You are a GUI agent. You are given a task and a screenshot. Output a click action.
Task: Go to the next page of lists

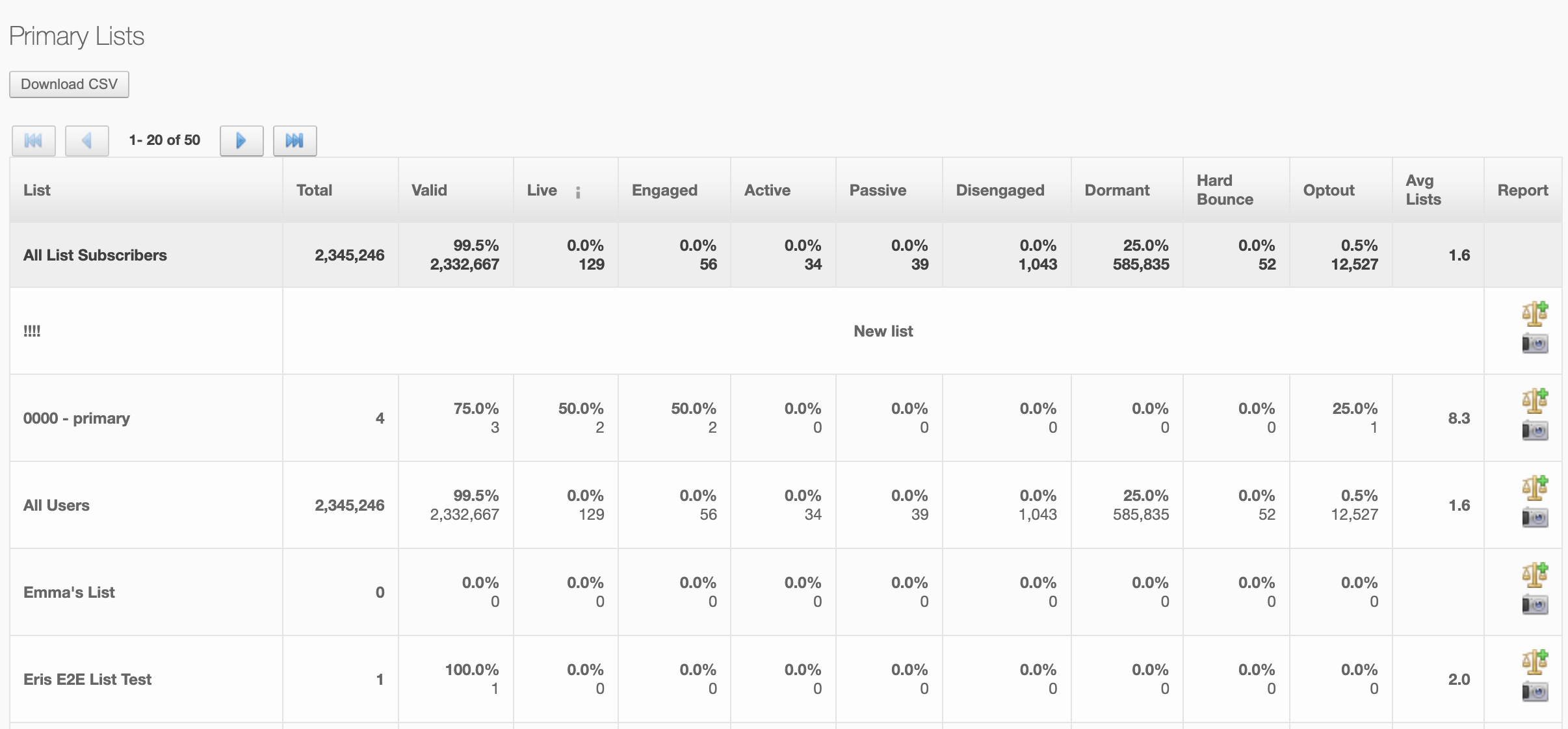click(241, 140)
